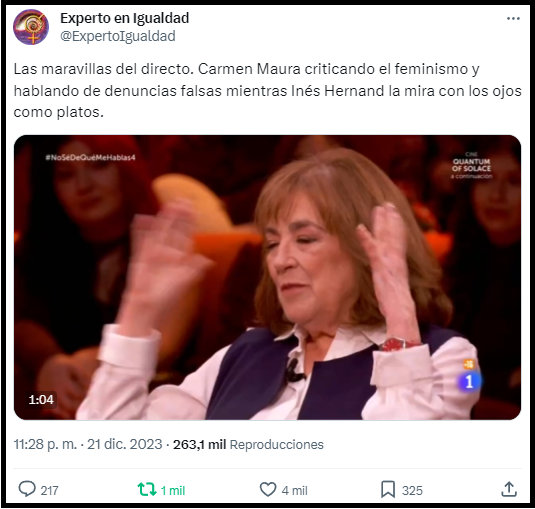Click the Experto en Igualdad display name
The width and height of the screenshot is (535, 509).
pos(125,18)
